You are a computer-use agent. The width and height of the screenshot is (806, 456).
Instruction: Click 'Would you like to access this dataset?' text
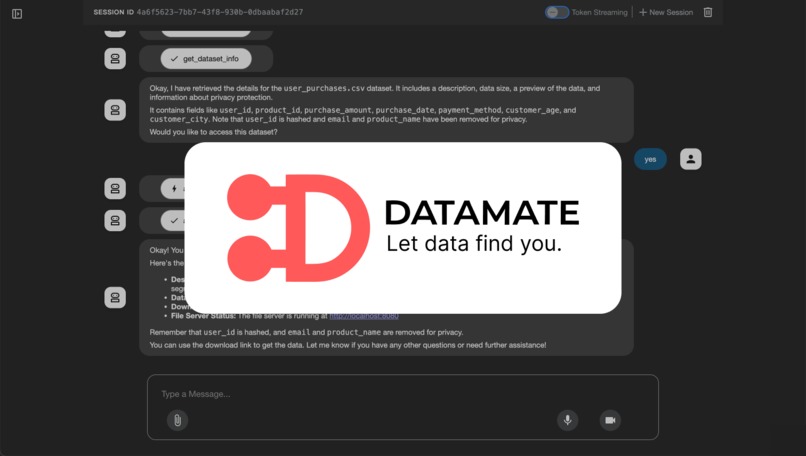tap(213, 132)
